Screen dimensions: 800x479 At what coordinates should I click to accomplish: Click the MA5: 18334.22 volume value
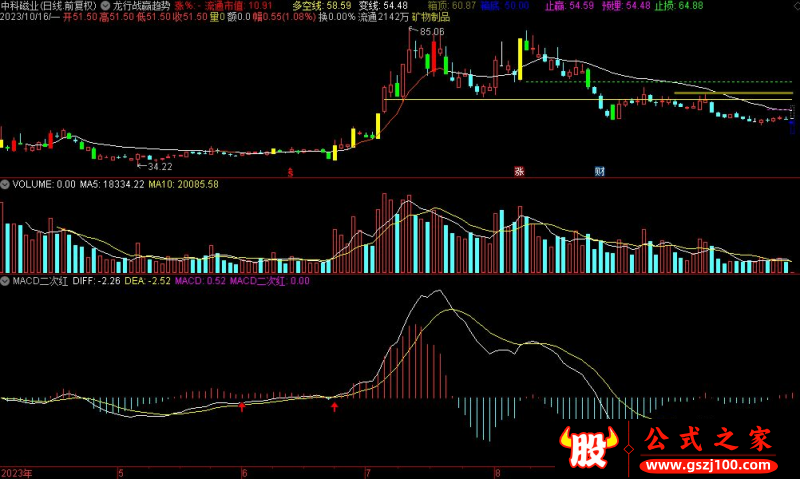(x=112, y=184)
